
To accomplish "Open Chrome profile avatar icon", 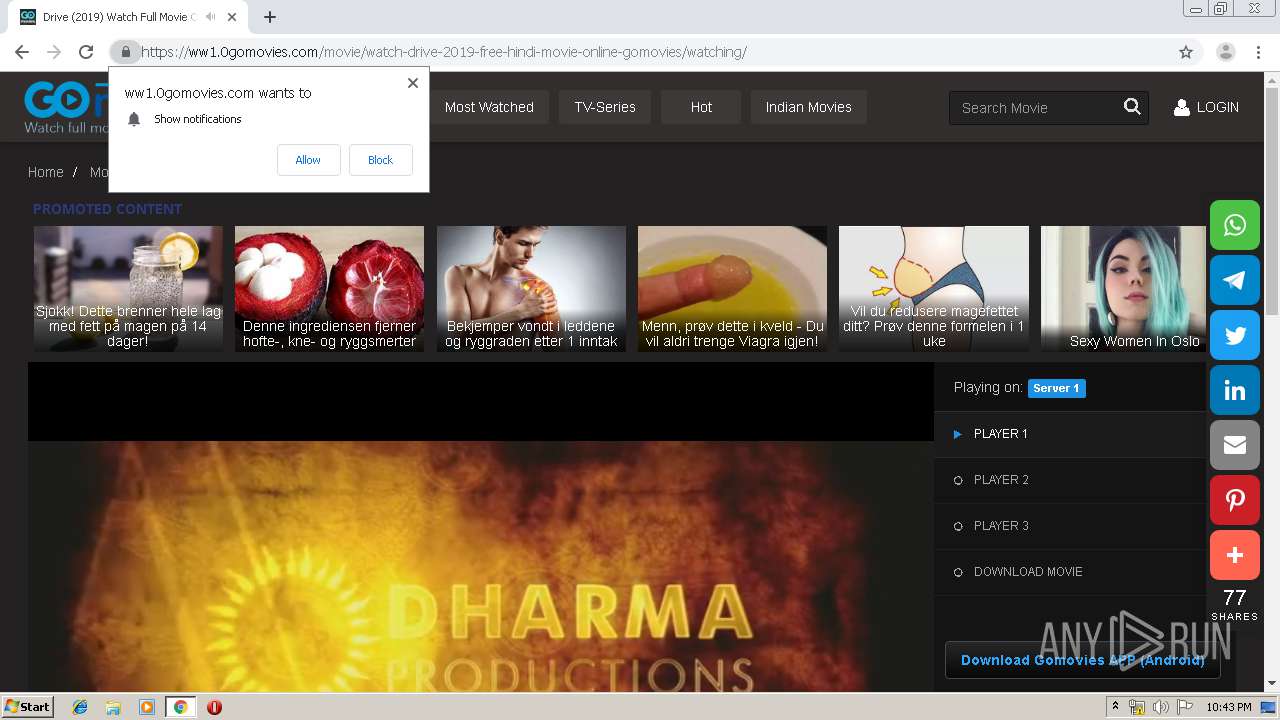I will pyautogui.click(x=1226, y=52).
